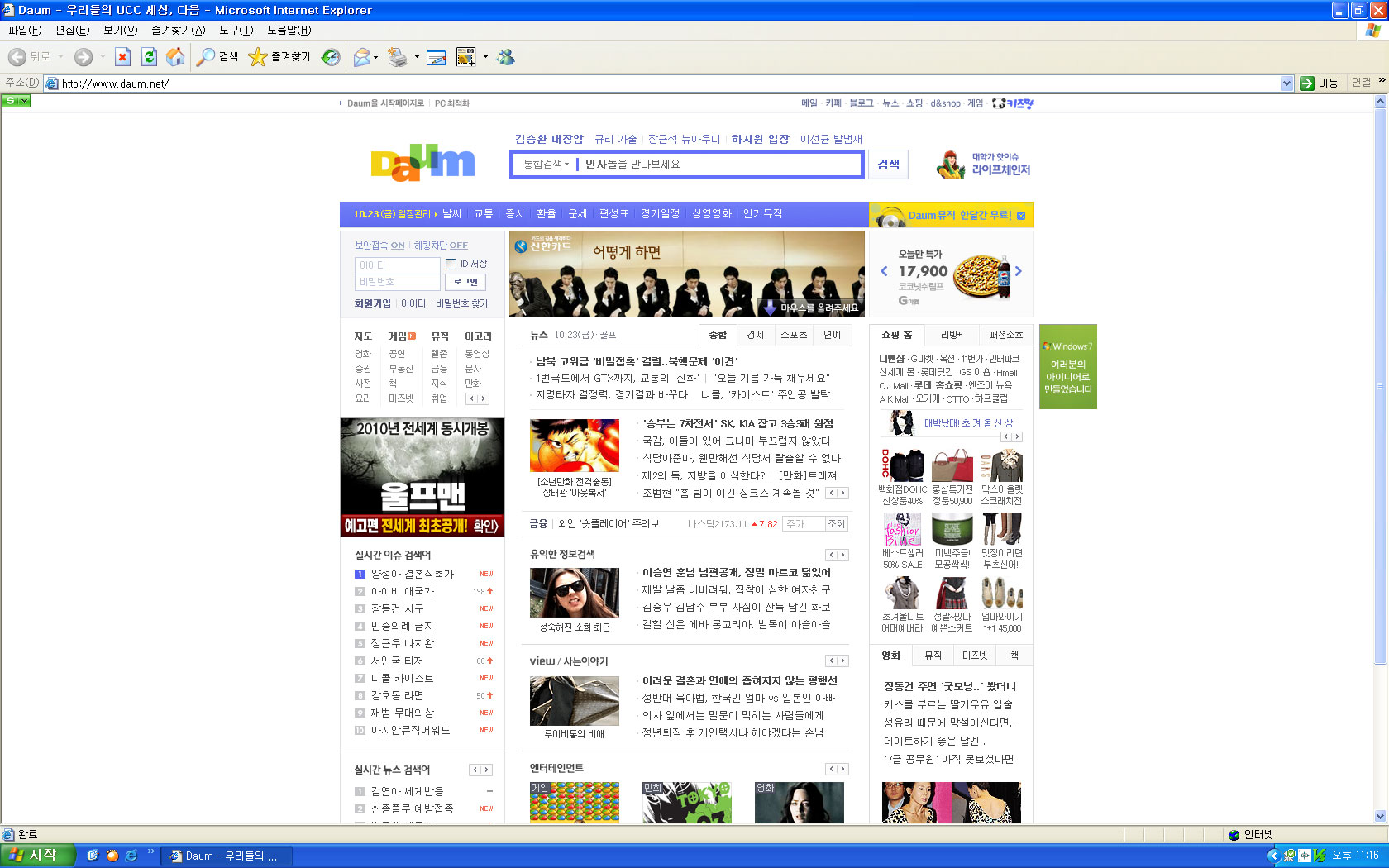The width and height of the screenshot is (1389, 868).
Task: Go to the home page via the house icon
Action: pos(175,57)
